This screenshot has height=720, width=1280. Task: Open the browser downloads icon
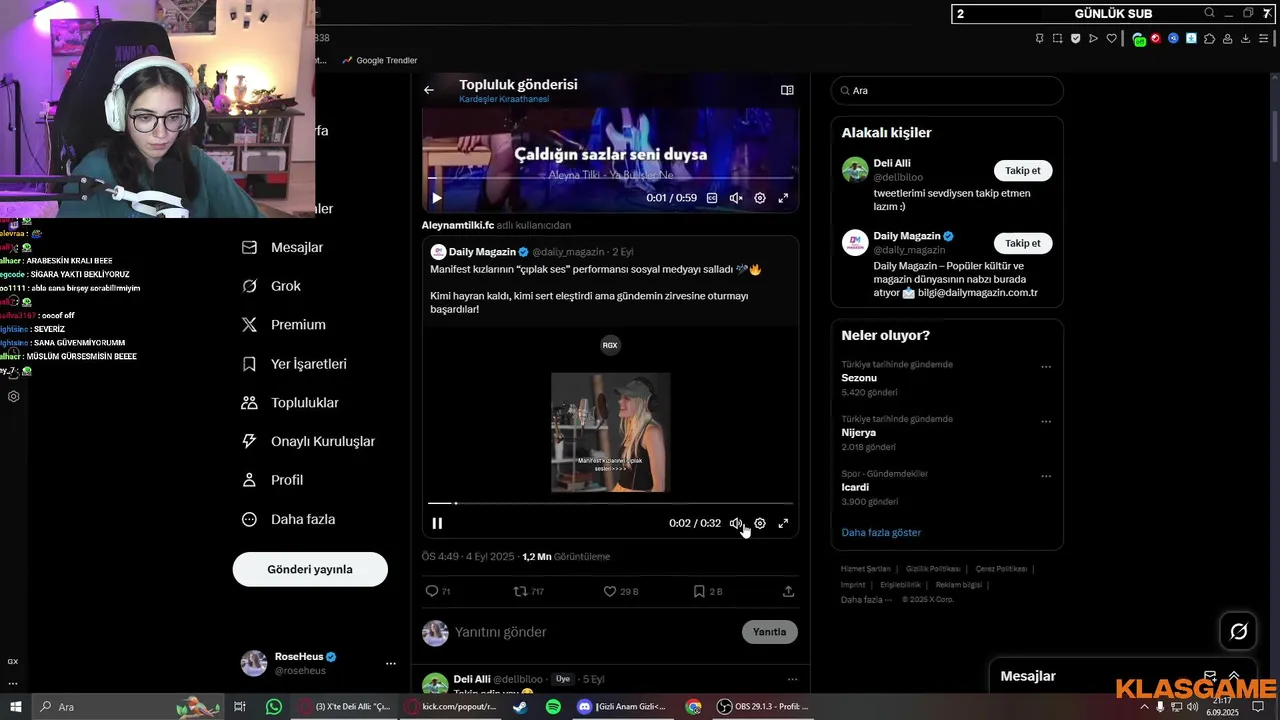(x=1245, y=38)
